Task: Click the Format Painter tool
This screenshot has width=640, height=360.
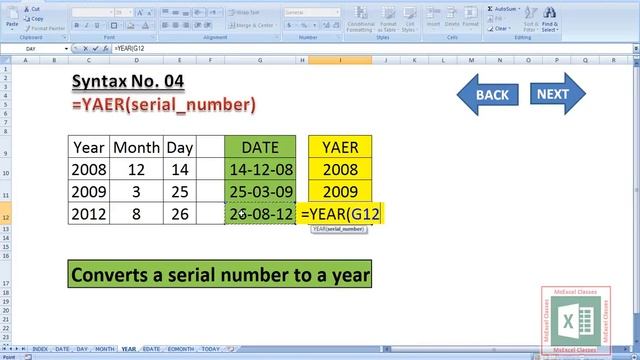Action: 44,29
